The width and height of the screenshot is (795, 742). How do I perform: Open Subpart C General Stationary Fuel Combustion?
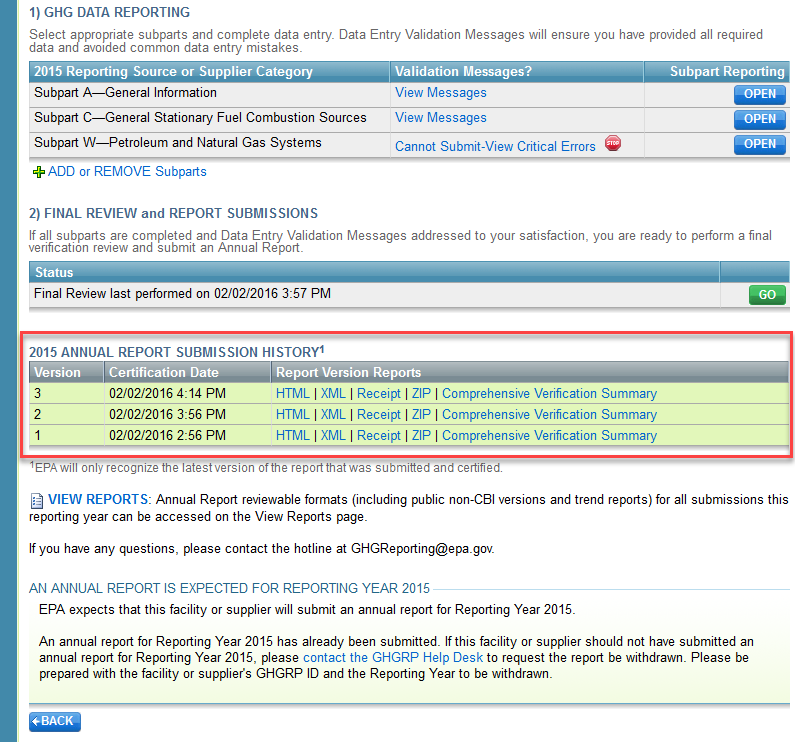point(759,119)
